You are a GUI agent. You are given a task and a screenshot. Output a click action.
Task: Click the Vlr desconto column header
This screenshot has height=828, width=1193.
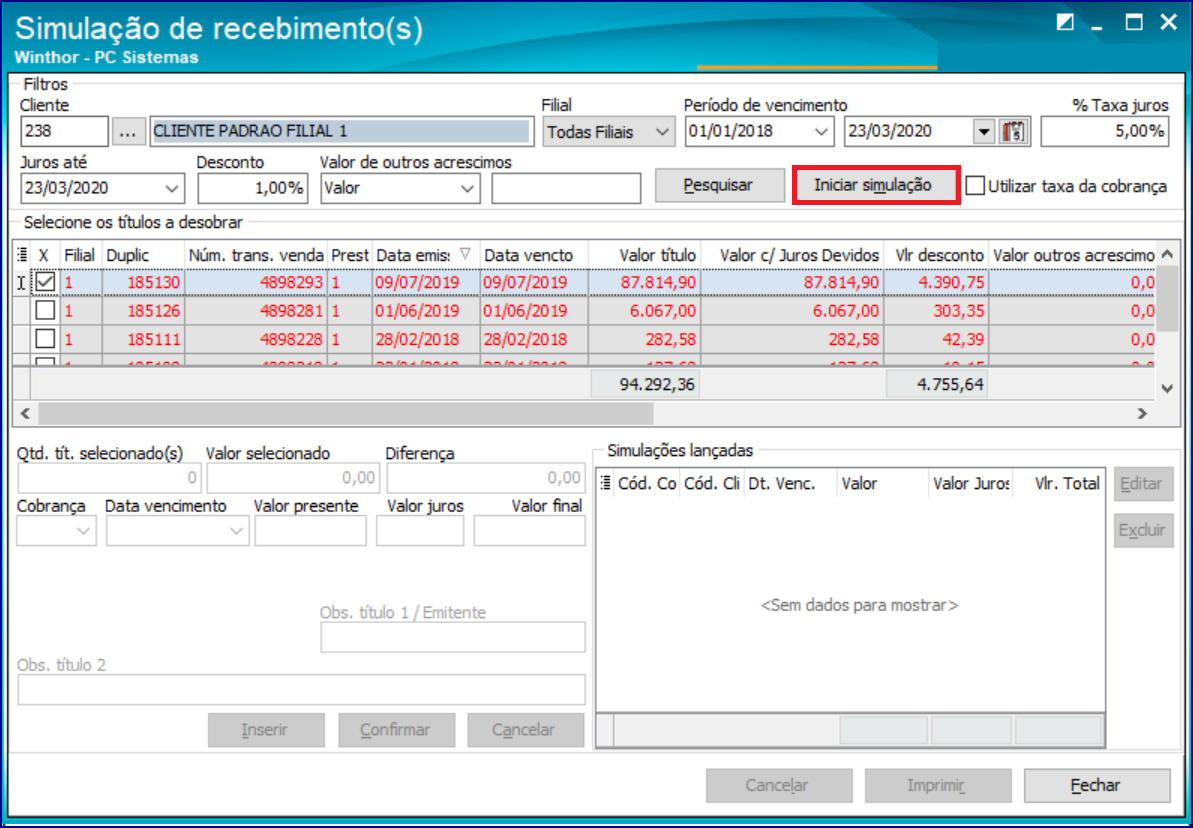click(x=937, y=255)
